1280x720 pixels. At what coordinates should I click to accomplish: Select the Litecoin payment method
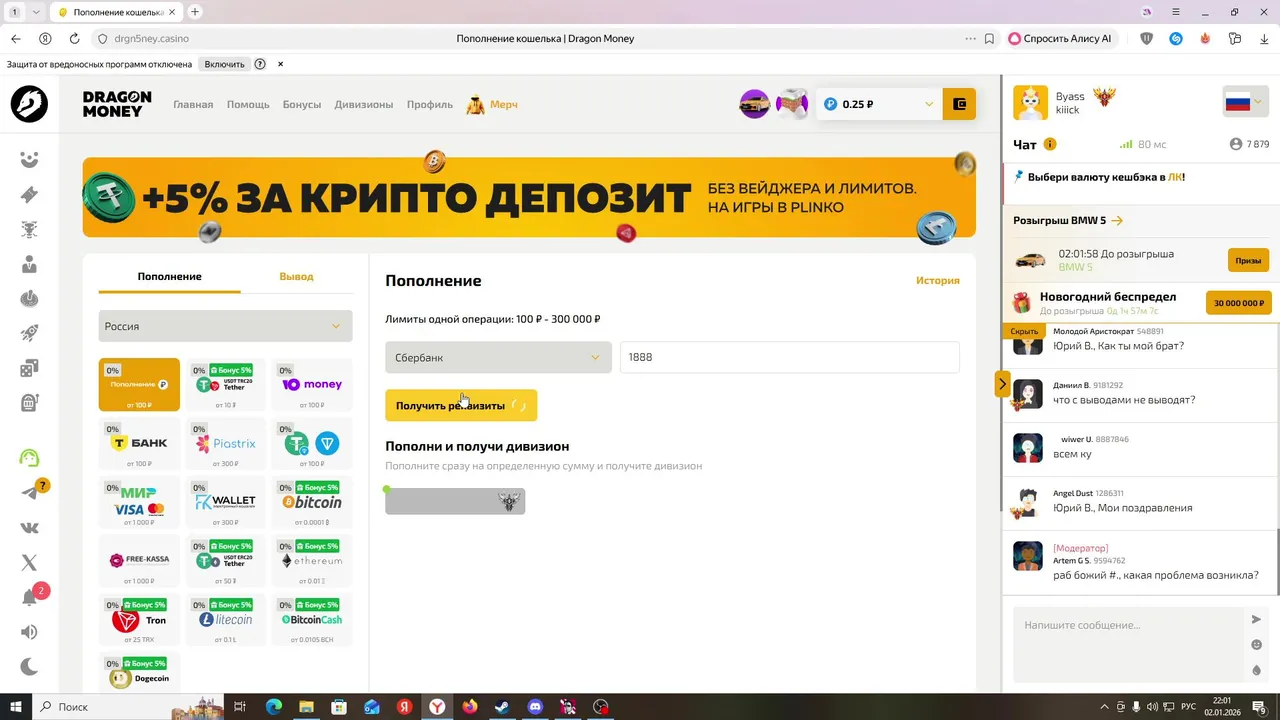pyautogui.click(x=225, y=619)
